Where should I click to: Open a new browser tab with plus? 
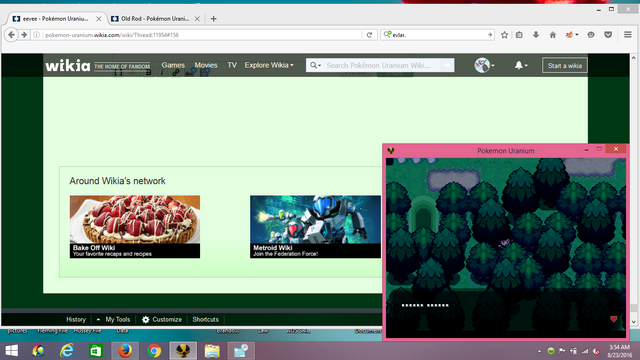(x=213, y=19)
